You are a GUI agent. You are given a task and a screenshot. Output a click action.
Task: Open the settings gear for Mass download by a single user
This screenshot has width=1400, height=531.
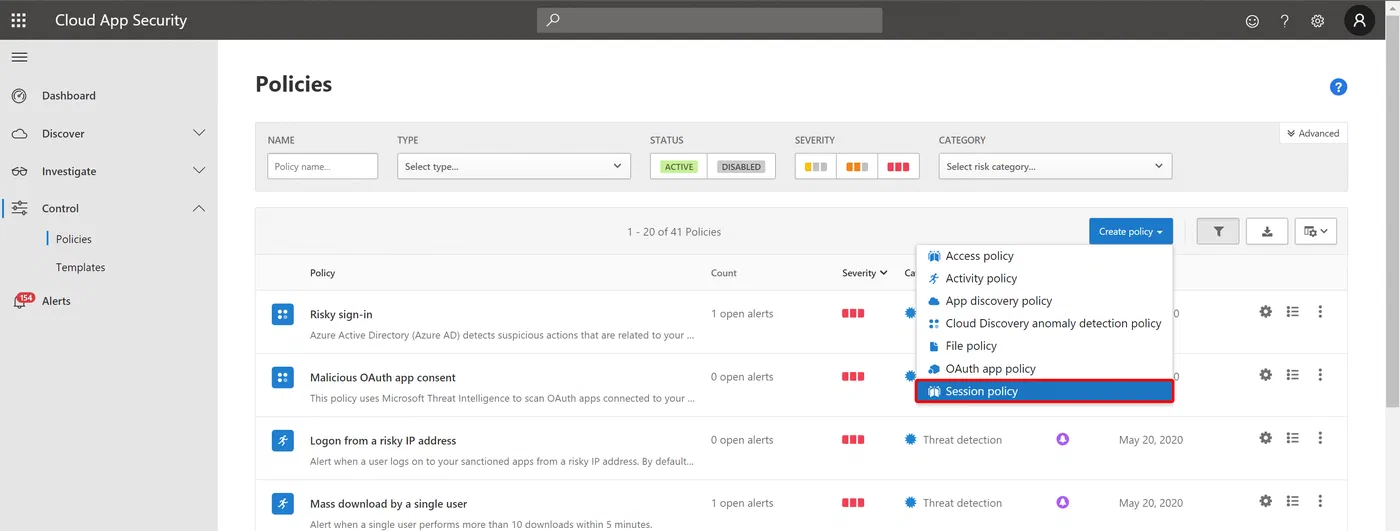point(1266,501)
